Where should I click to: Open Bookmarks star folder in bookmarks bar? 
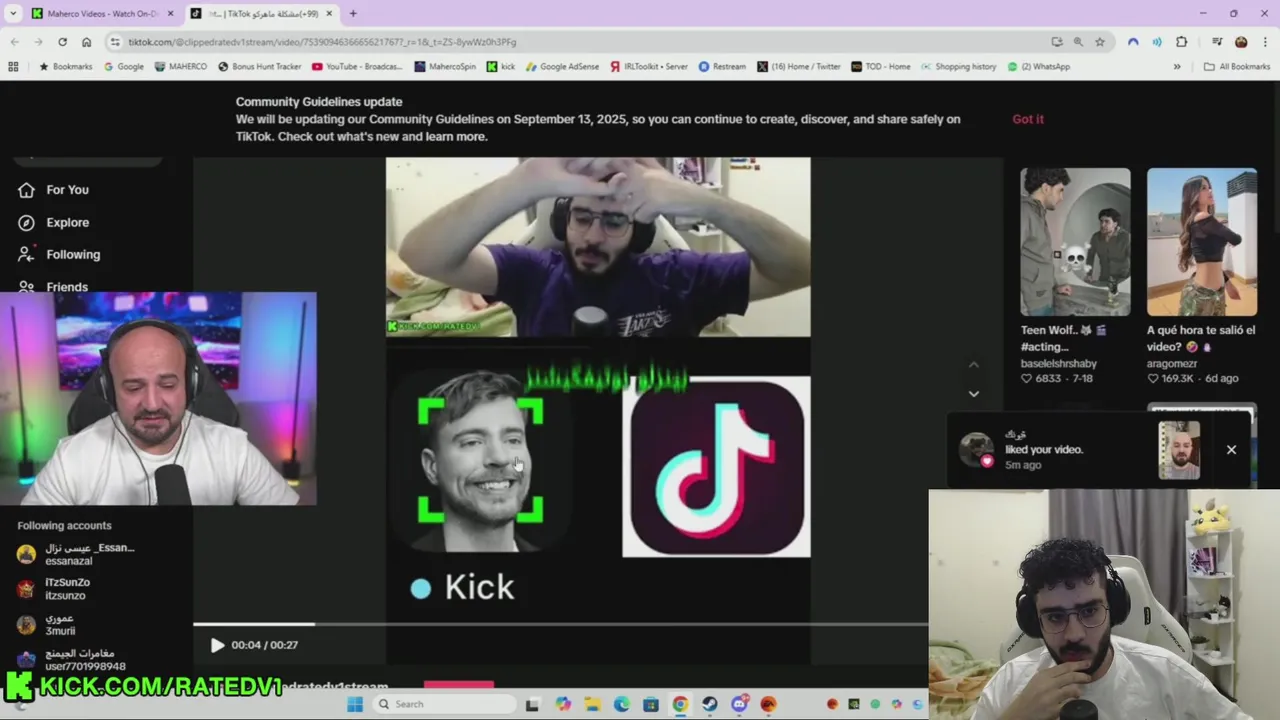tap(65, 67)
